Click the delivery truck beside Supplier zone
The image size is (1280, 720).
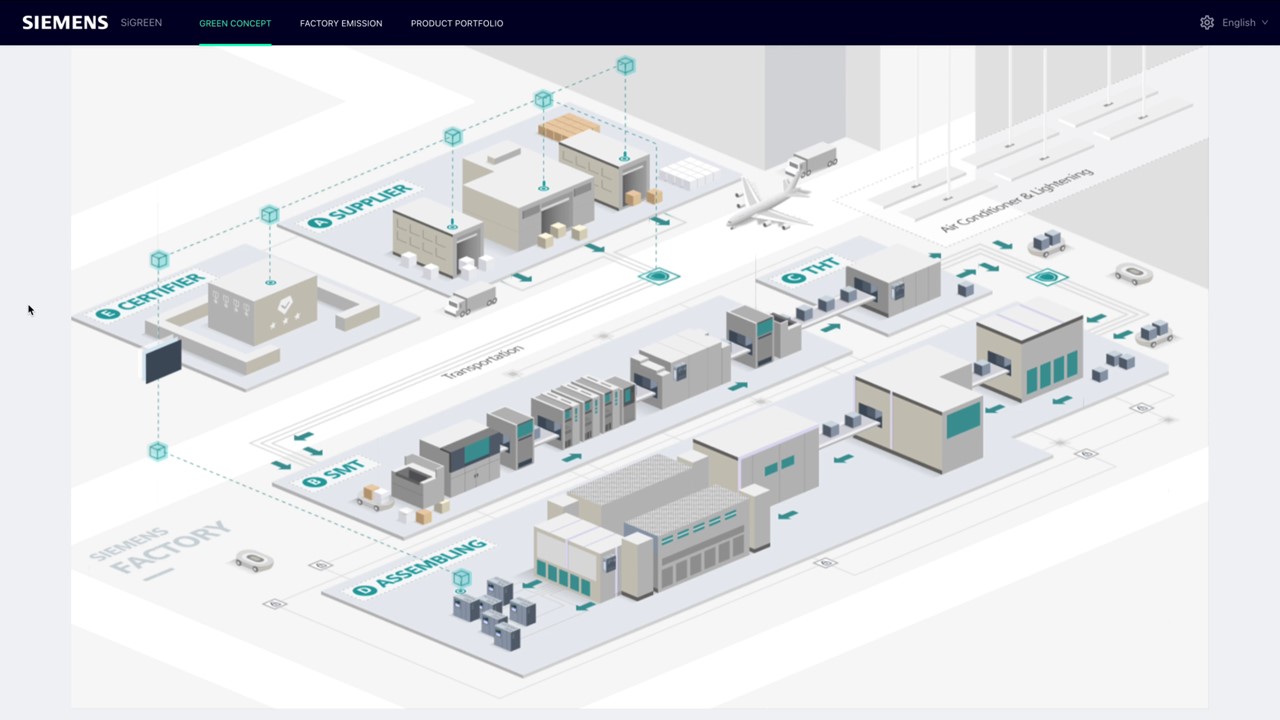tap(471, 300)
